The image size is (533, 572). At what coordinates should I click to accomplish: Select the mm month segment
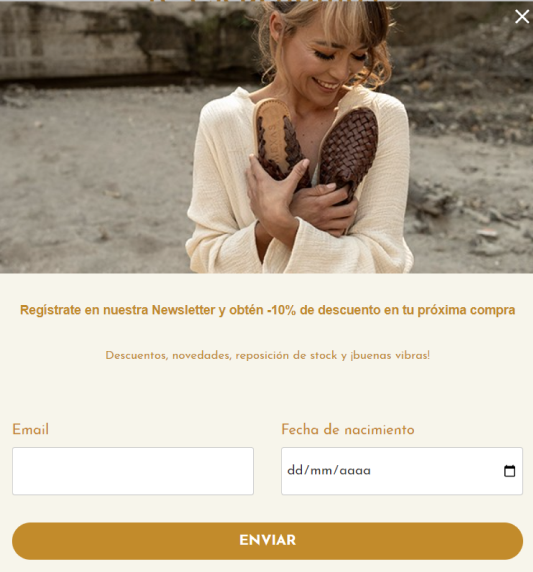(x=321, y=471)
